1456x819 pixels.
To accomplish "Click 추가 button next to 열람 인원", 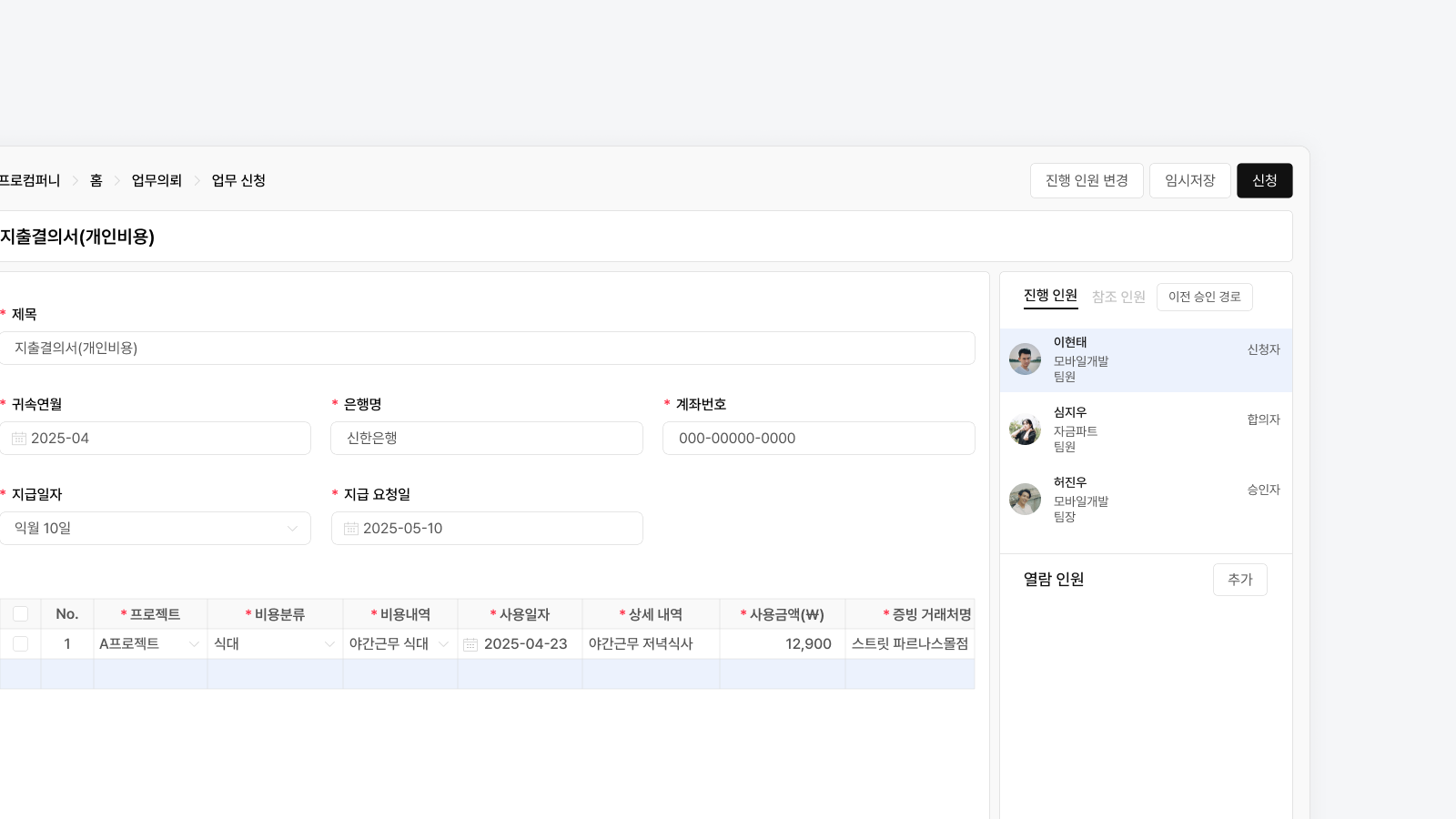I will tap(1239, 580).
